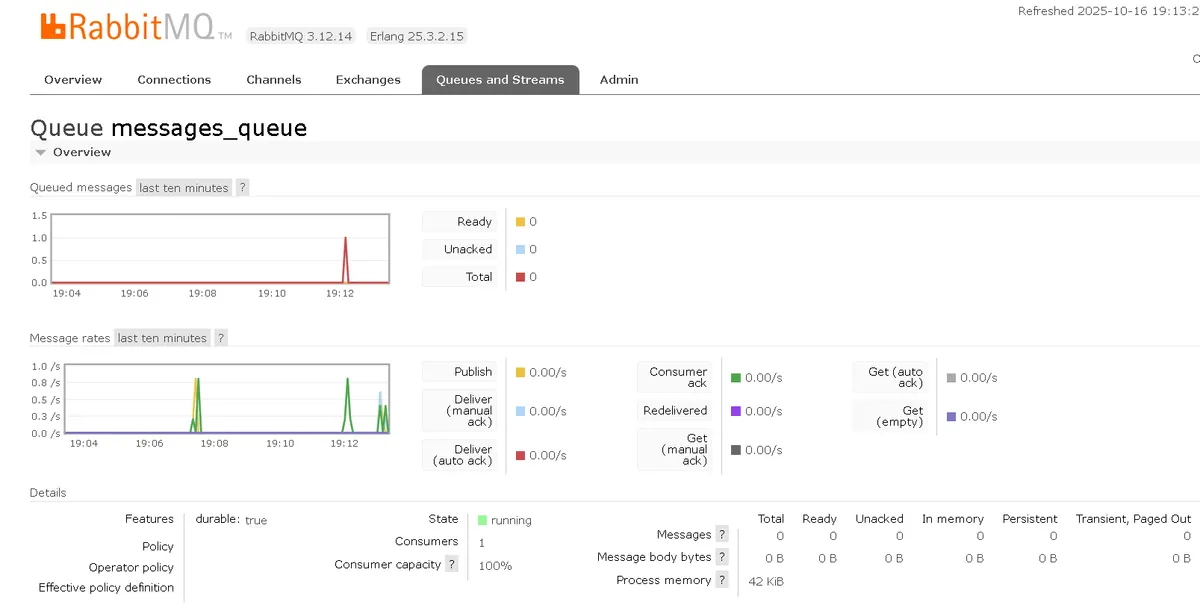Click the Effective policy definition label
The image size is (1200, 614).
(106, 588)
